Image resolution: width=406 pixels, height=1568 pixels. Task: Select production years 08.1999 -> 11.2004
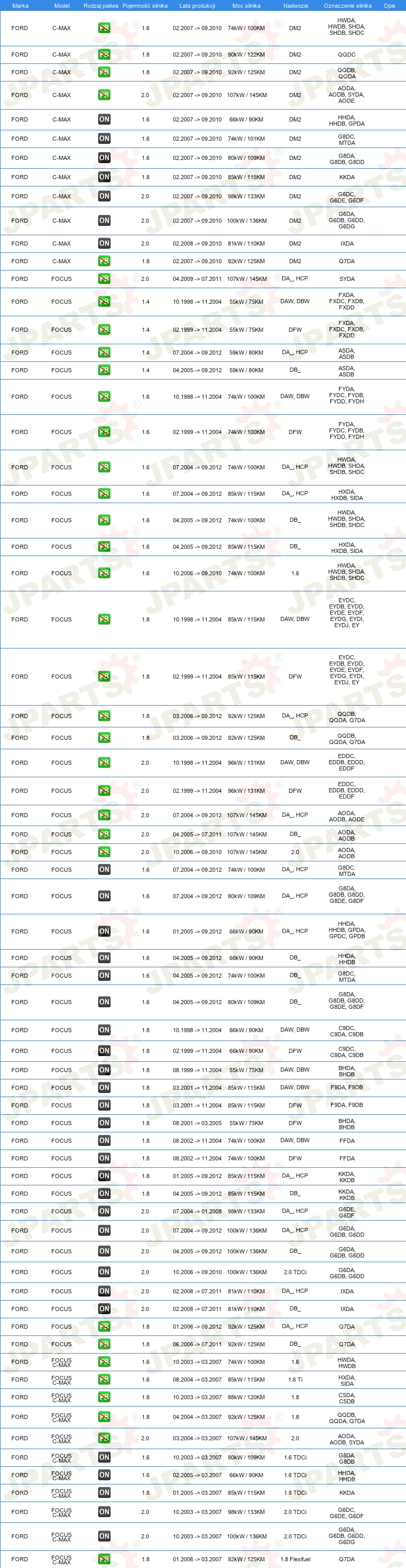point(197,1070)
